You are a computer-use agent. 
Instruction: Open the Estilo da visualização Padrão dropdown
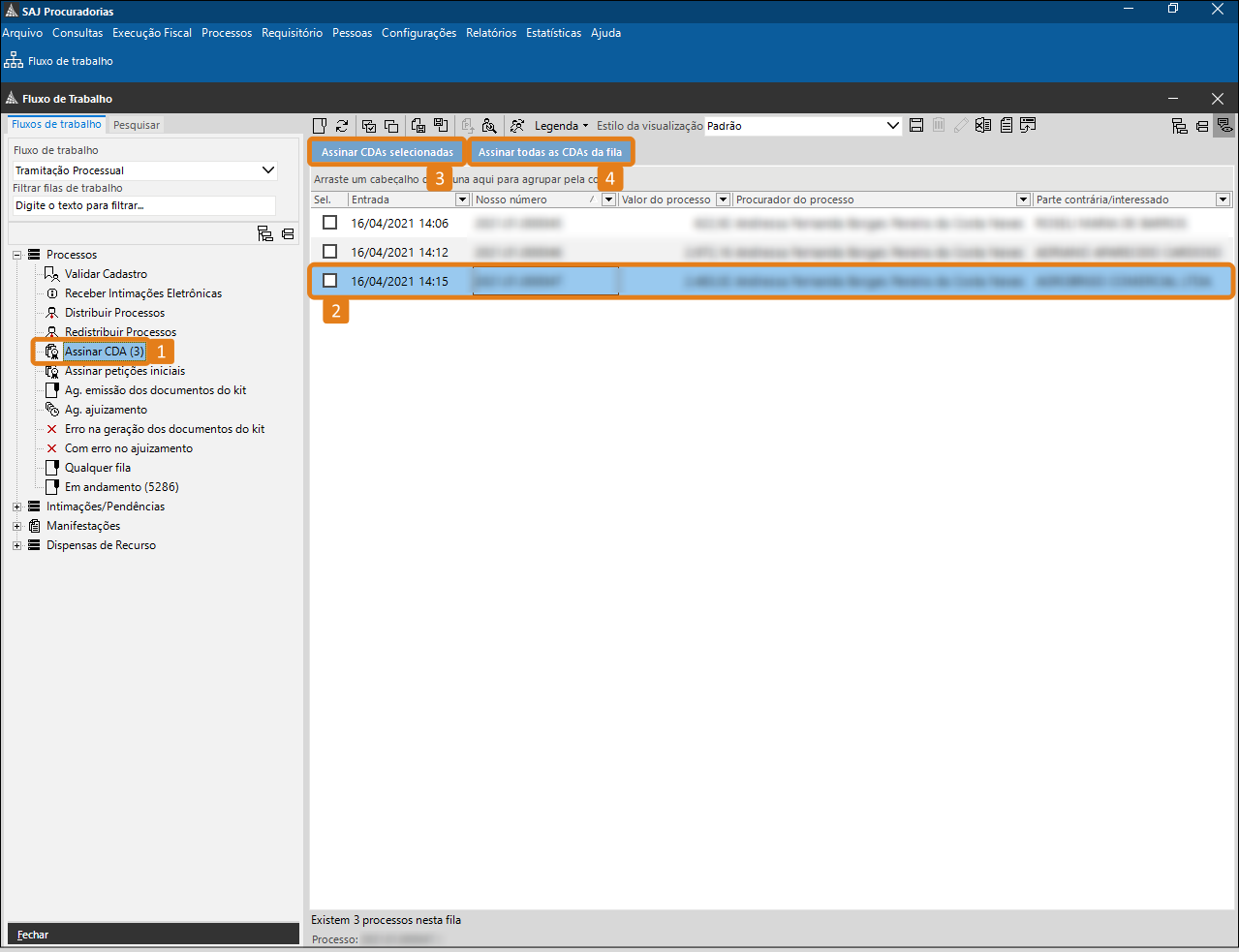pyautogui.click(x=893, y=126)
